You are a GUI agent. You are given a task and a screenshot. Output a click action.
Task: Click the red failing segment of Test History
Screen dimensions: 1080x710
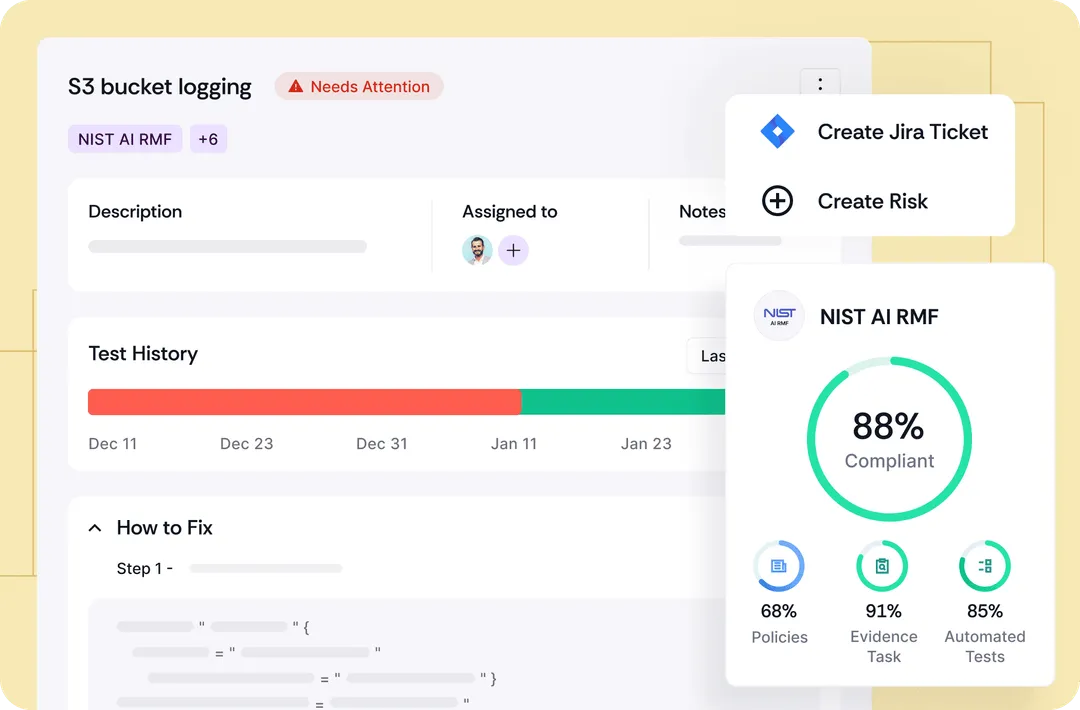pos(304,402)
